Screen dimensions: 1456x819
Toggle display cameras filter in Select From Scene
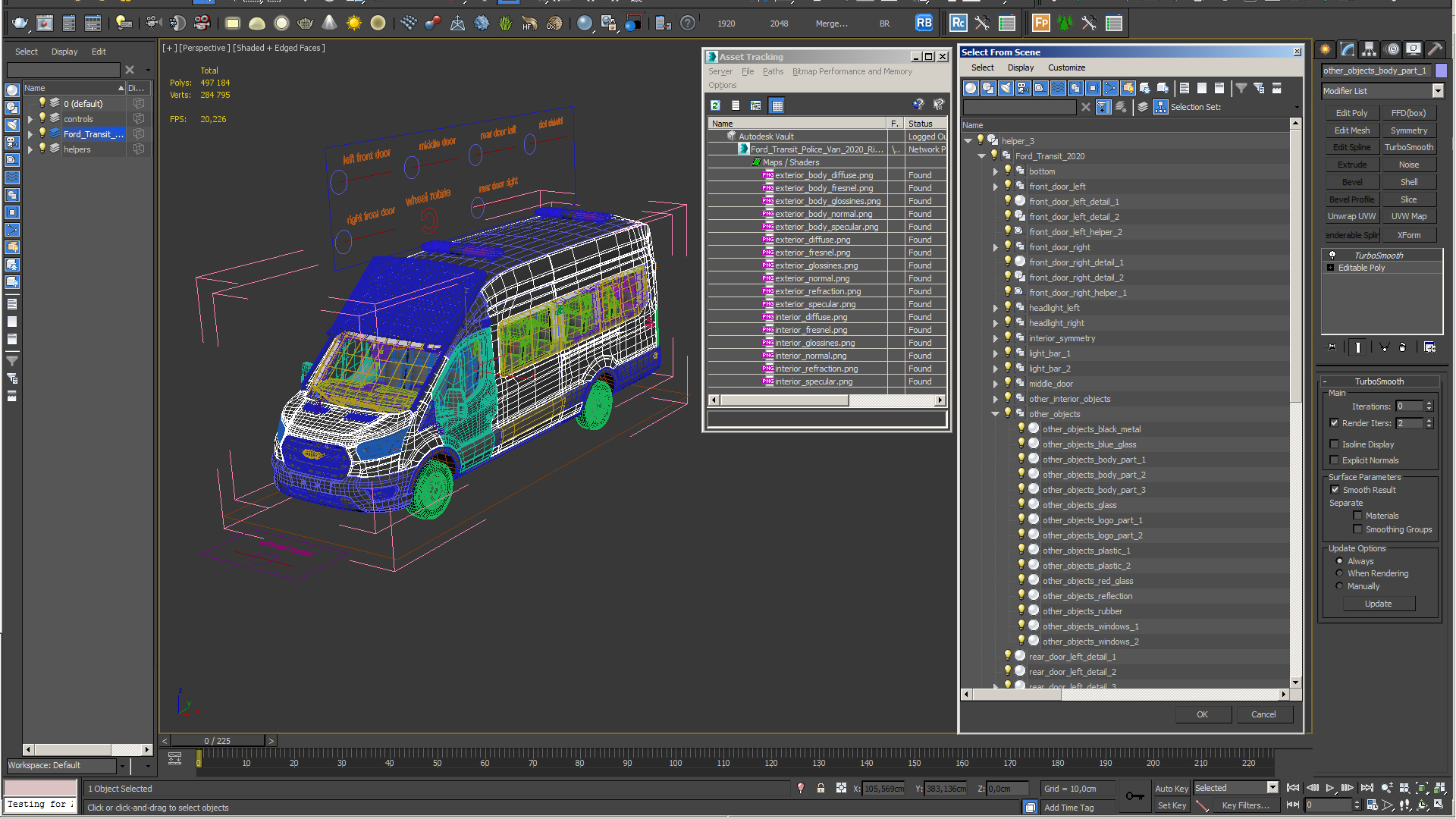click(x=1023, y=88)
